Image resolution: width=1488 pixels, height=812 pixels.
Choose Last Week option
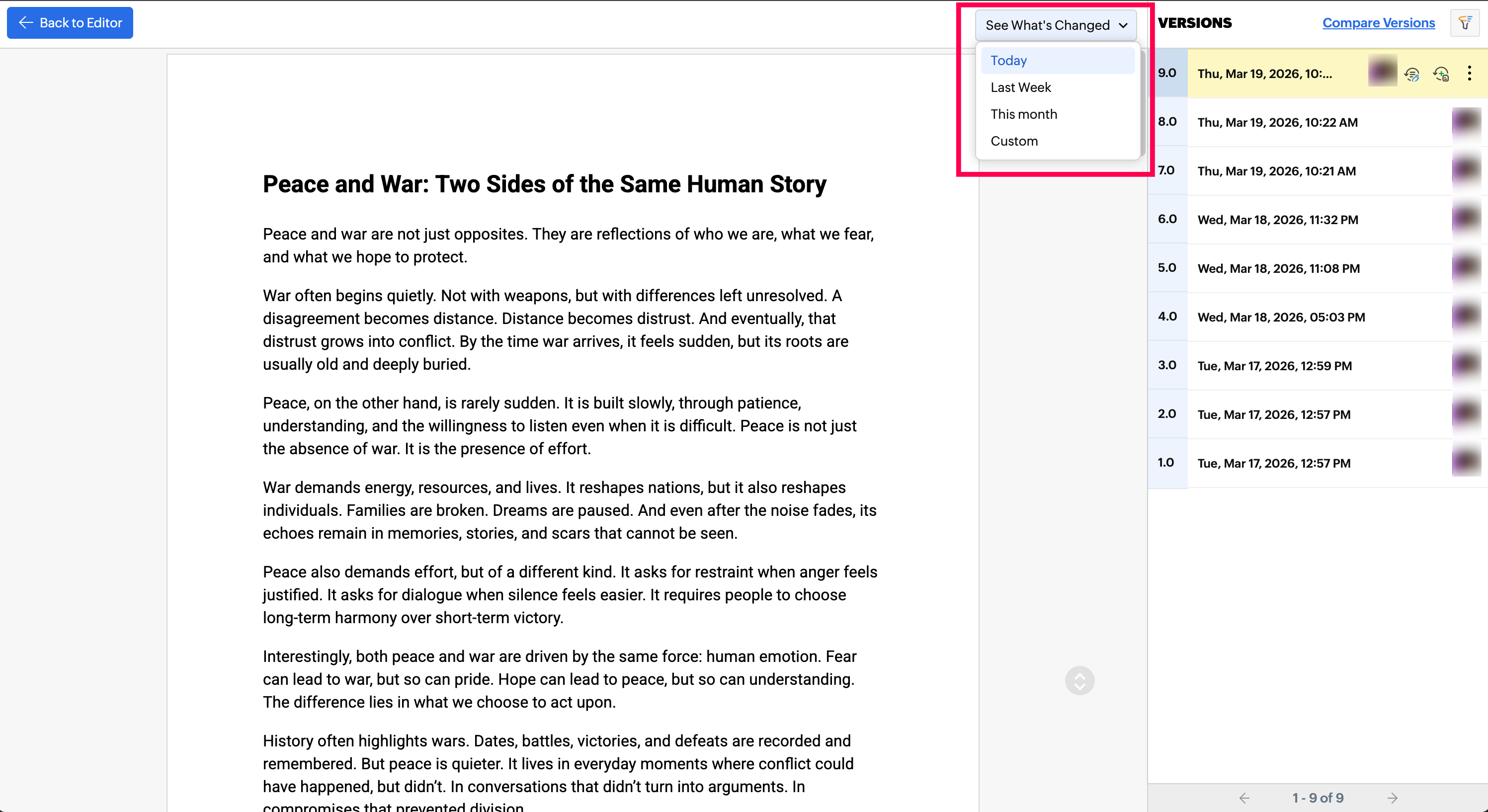click(1021, 87)
